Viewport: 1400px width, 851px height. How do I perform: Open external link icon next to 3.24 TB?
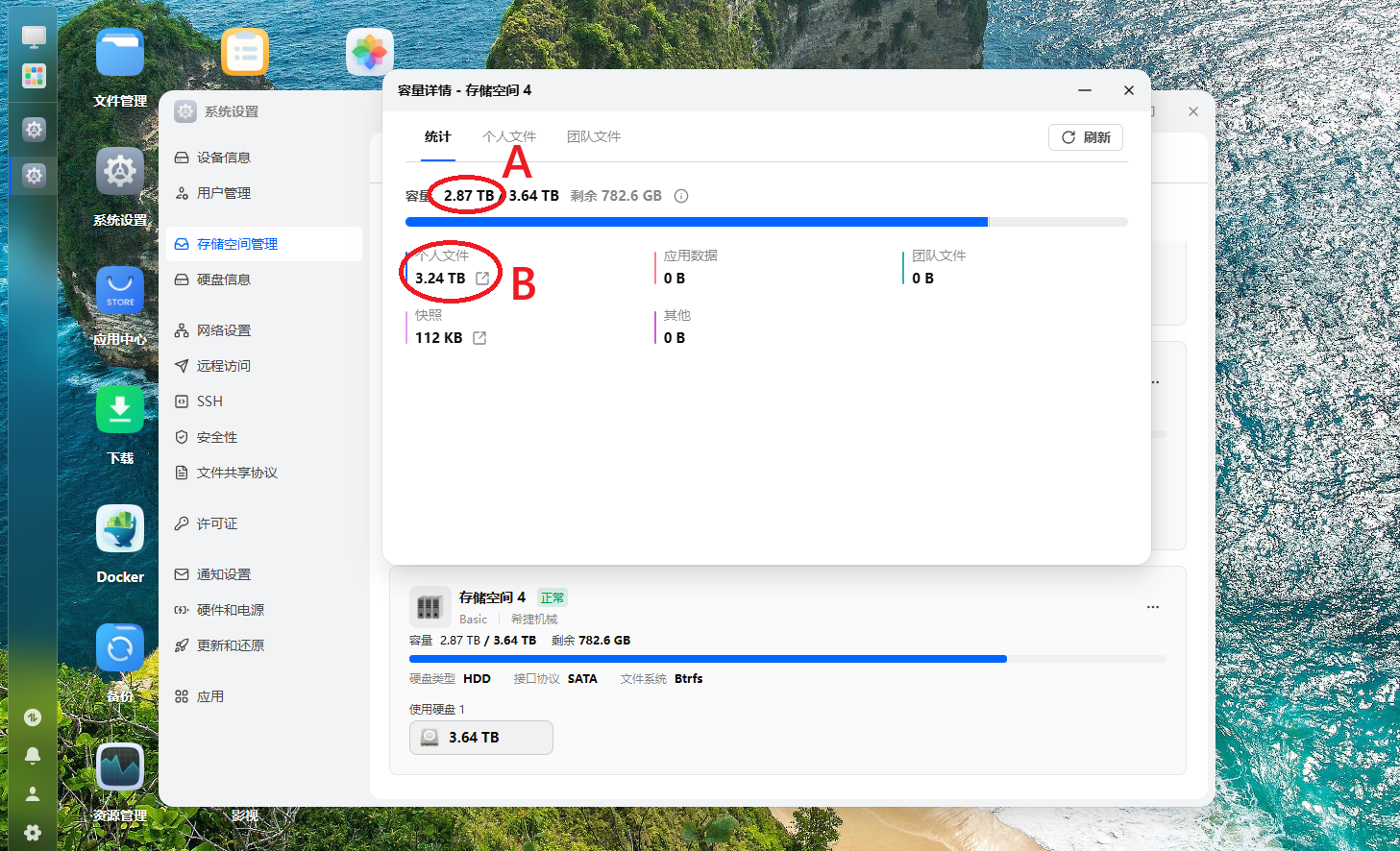[x=482, y=279]
